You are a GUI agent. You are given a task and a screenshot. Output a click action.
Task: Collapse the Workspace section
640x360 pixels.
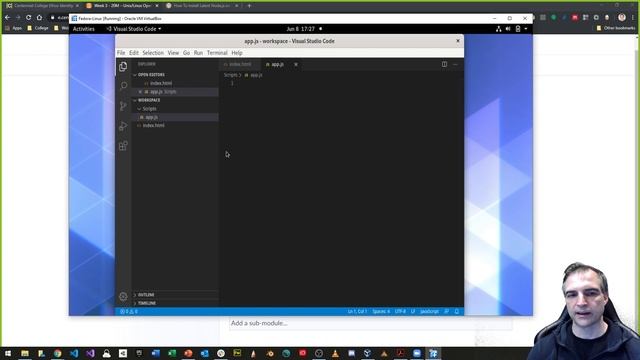pyautogui.click(x=176, y=100)
